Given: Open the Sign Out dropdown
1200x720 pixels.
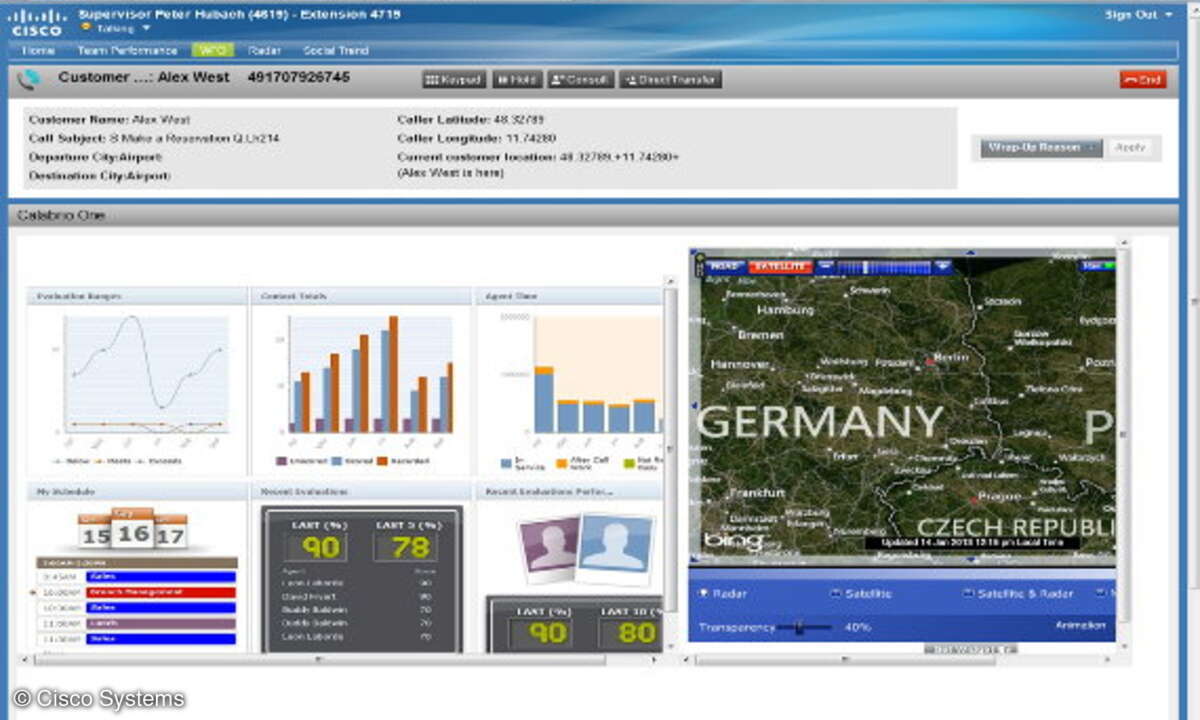Looking at the screenshot, I should (1138, 15).
